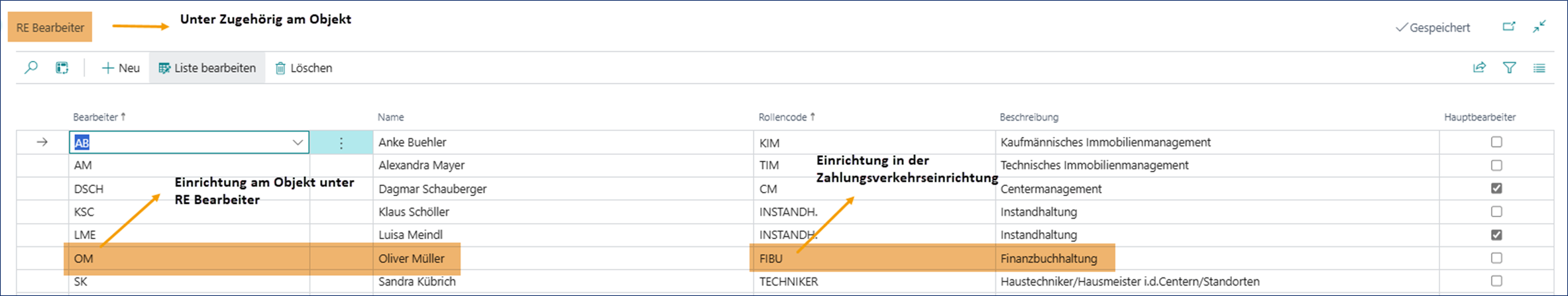Uncheck Hauptbearbeiter for Dagmar Schauberger
Screen dimensions: 1568x296
pyautogui.click(x=1496, y=188)
